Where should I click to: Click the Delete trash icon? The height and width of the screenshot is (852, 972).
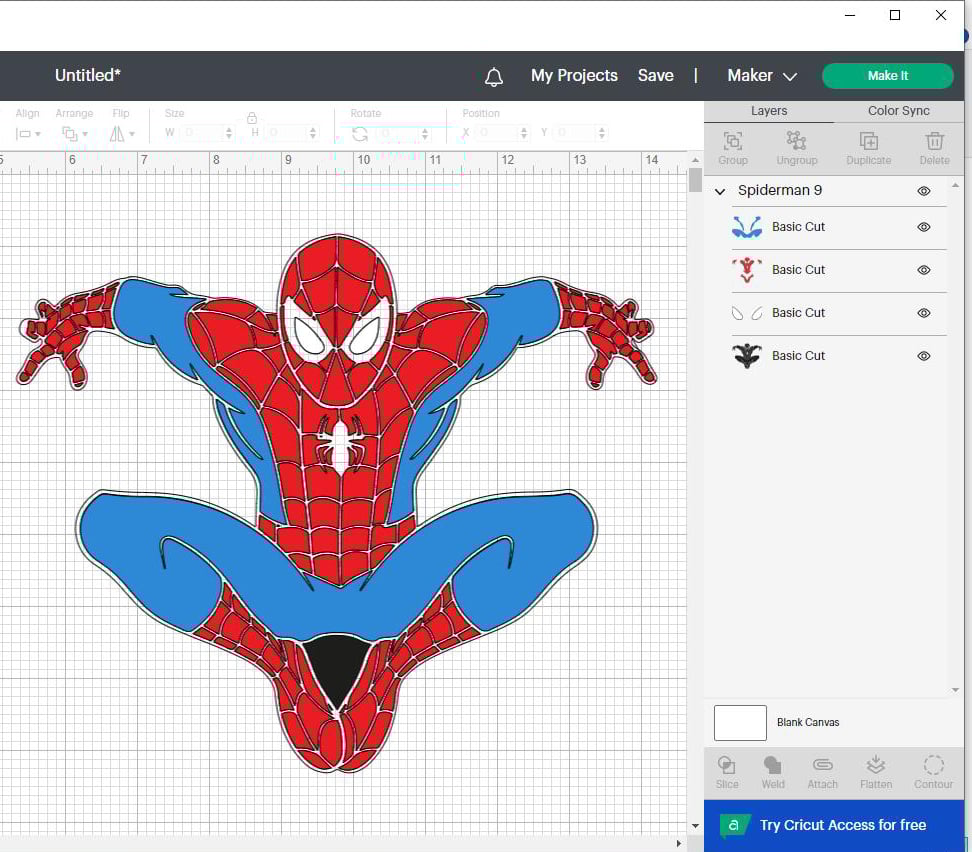click(x=934, y=142)
